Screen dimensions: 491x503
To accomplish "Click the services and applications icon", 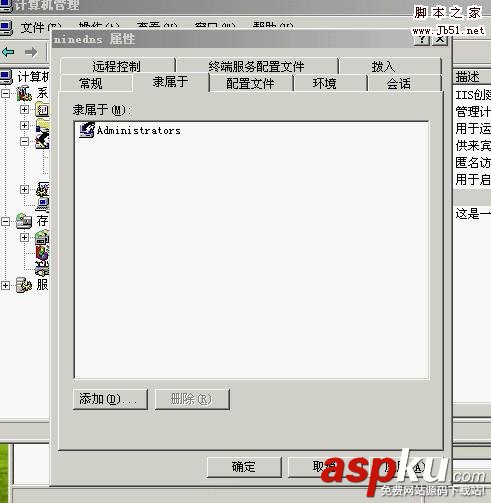I will 24,285.
